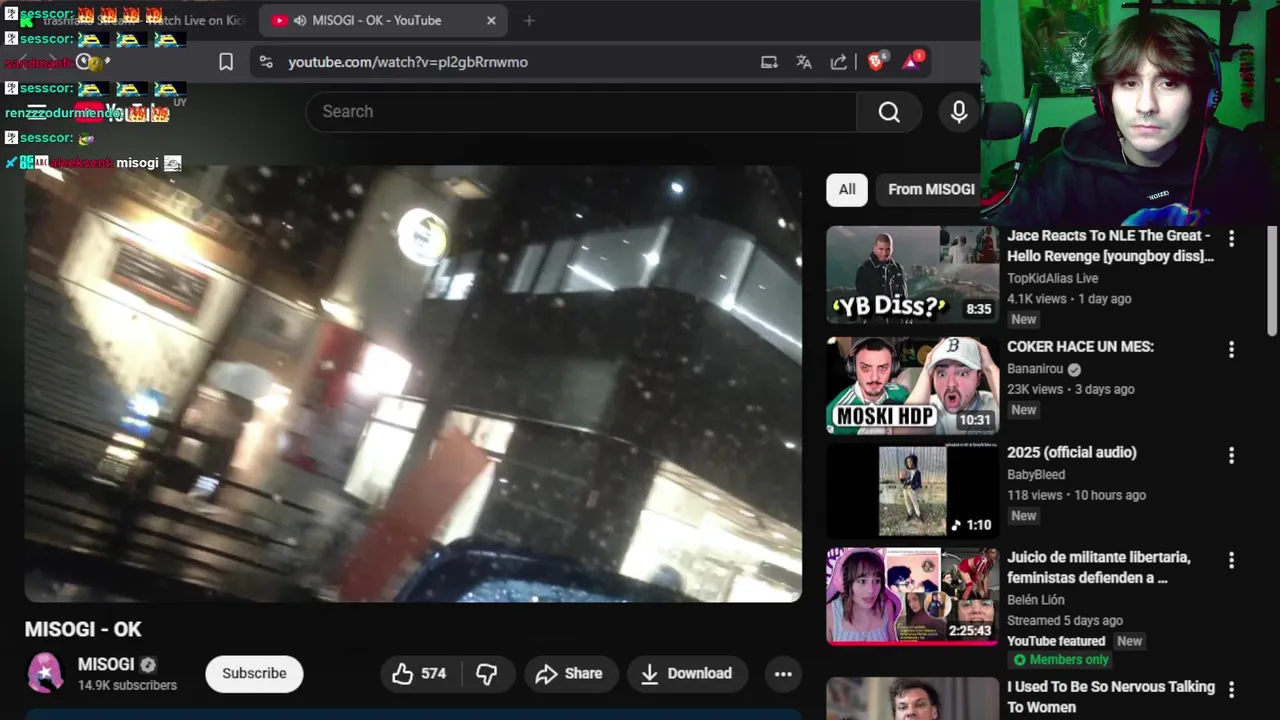This screenshot has height=720, width=1280.
Task: Open the MISOGI channel name link
Action: 106,664
